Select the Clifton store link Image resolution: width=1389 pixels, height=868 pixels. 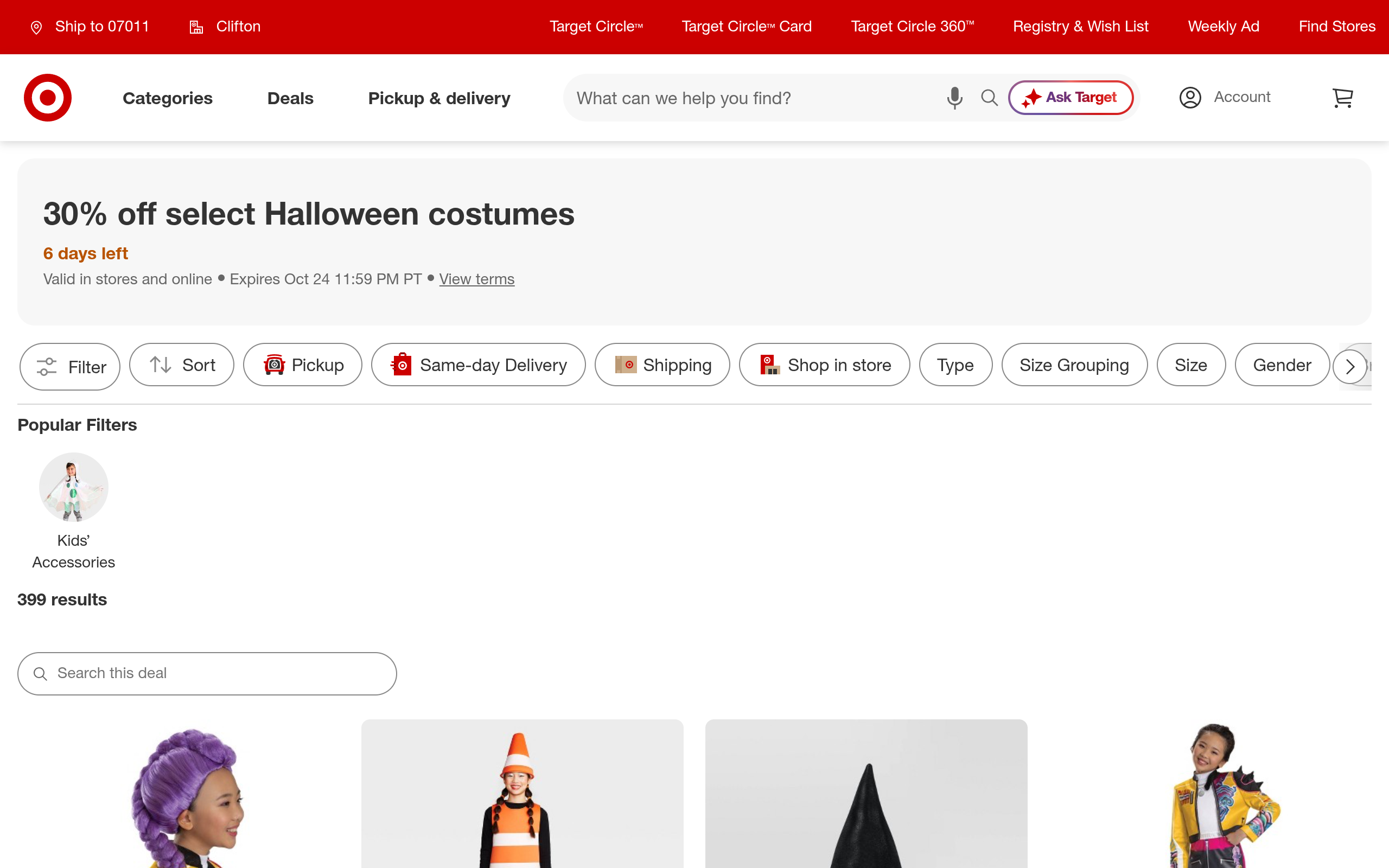pos(225,27)
